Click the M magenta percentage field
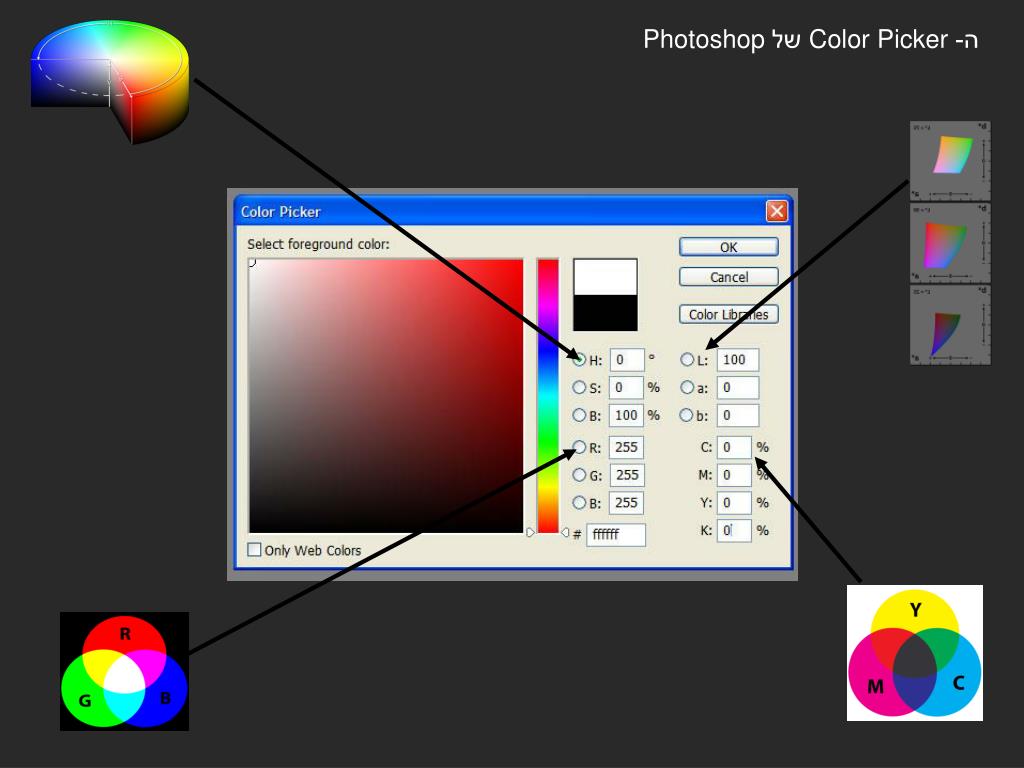This screenshot has height=768, width=1024. pyautogui.click(x=735, y=475)
